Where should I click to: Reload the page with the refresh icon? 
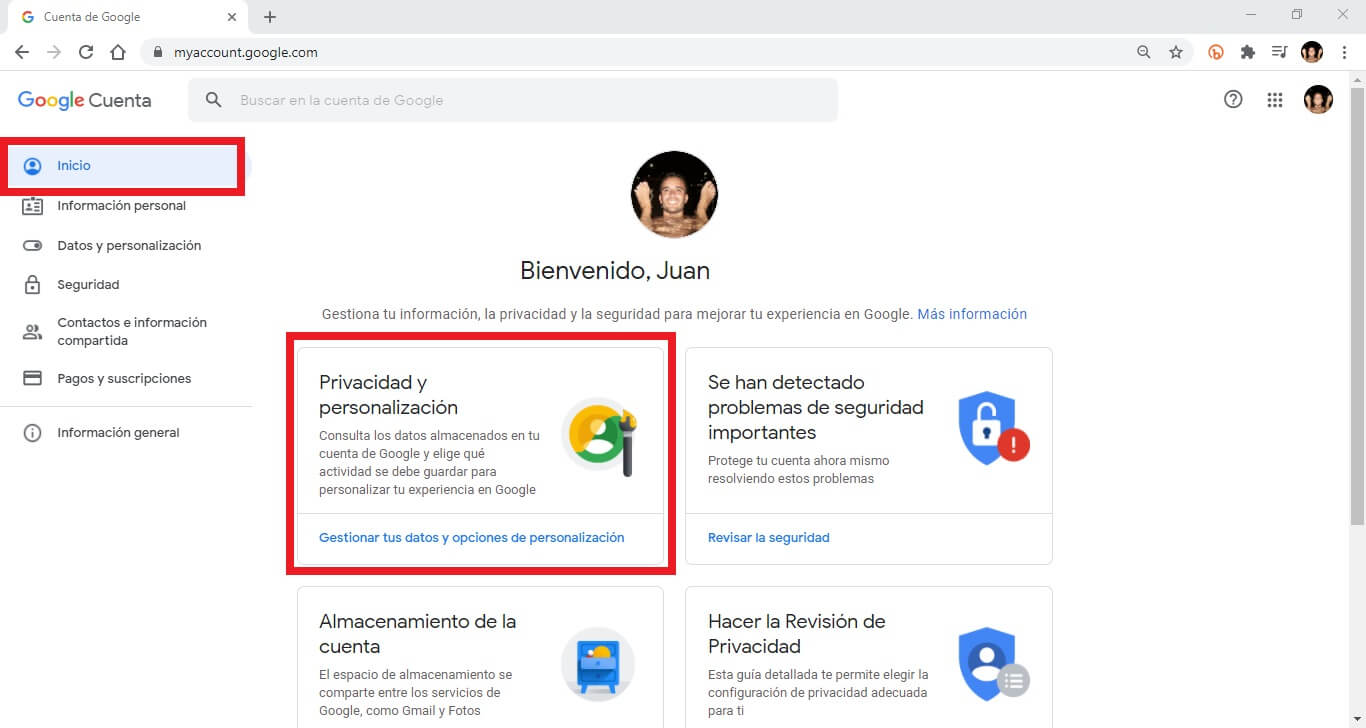coord(86,52)
